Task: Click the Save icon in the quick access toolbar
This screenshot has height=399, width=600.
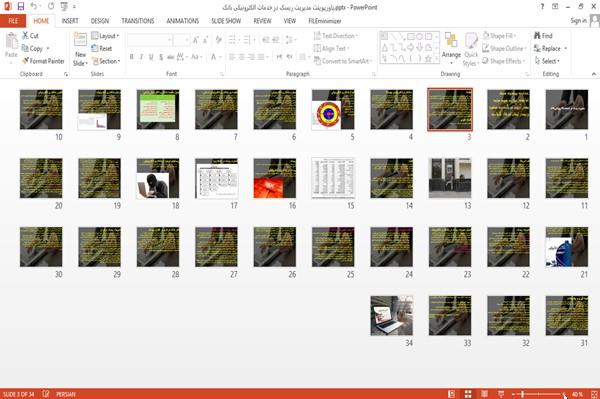Action: tap(21, 7)
